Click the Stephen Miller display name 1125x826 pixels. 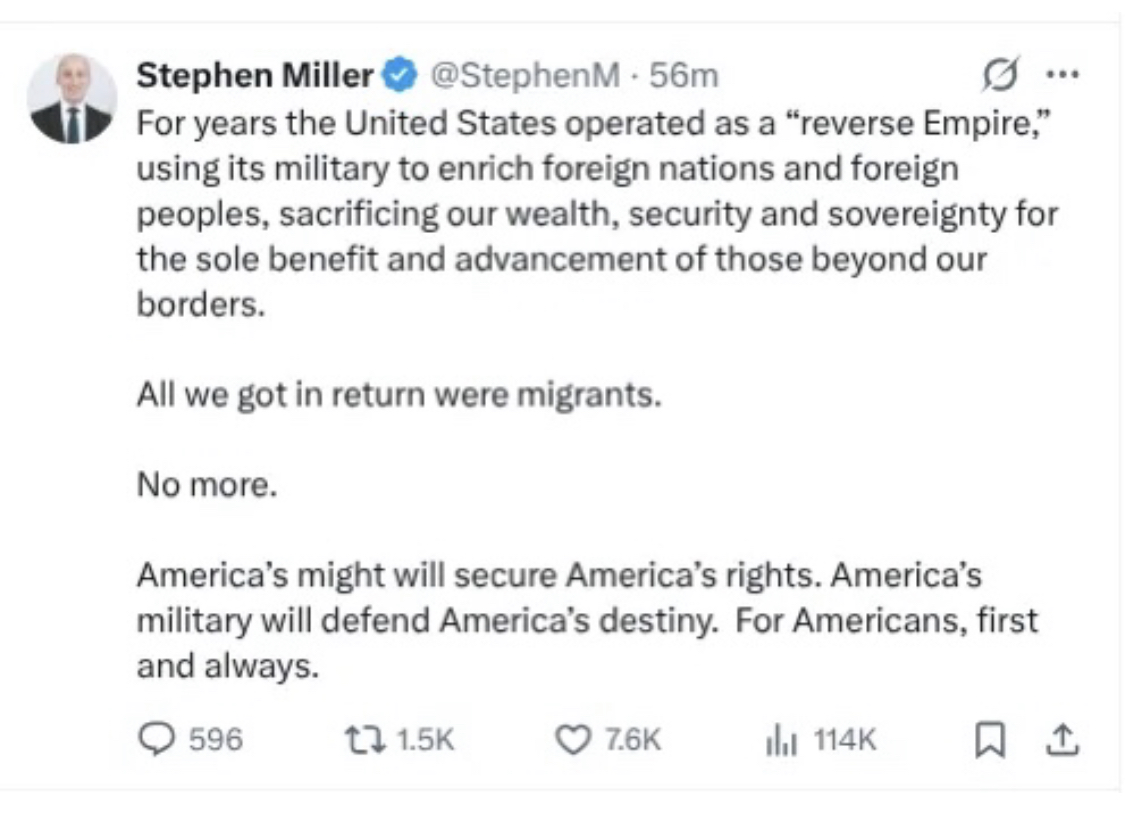click(x=254, y=75)
